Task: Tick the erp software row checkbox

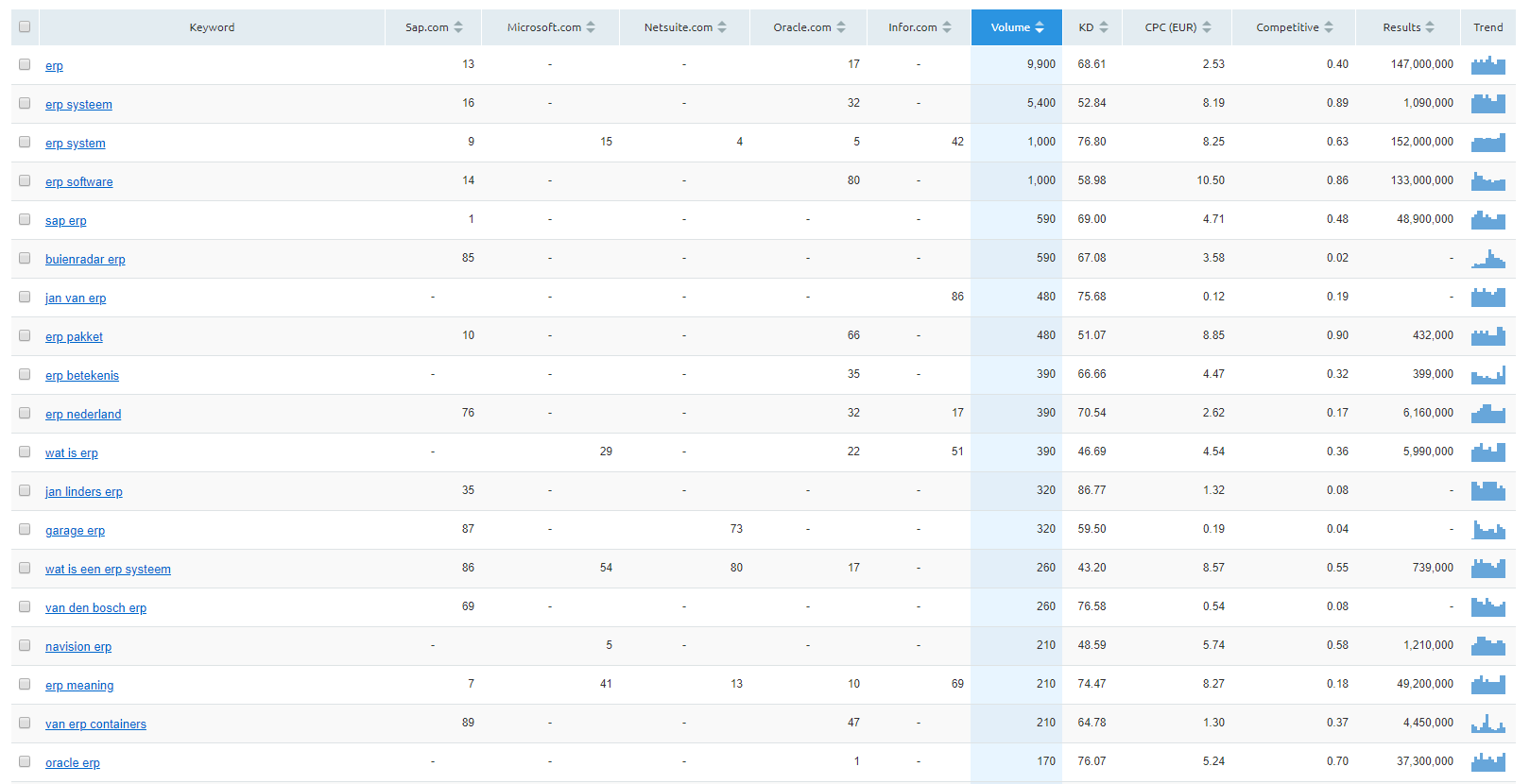Action: tap(25, 180)
